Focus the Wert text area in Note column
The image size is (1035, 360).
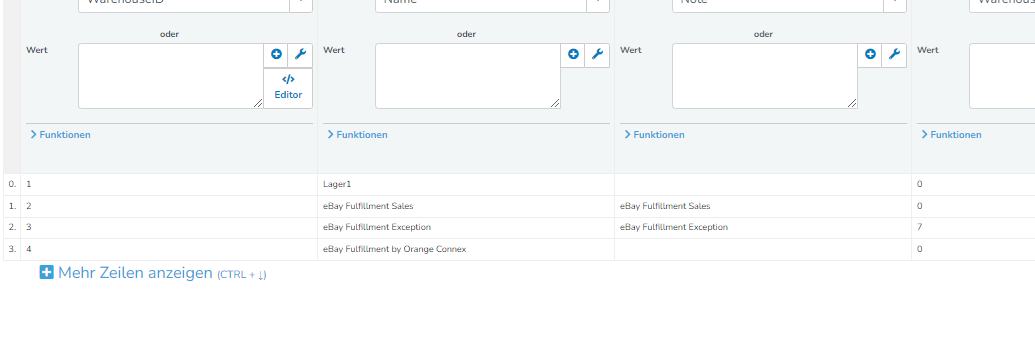click(765, 76)
